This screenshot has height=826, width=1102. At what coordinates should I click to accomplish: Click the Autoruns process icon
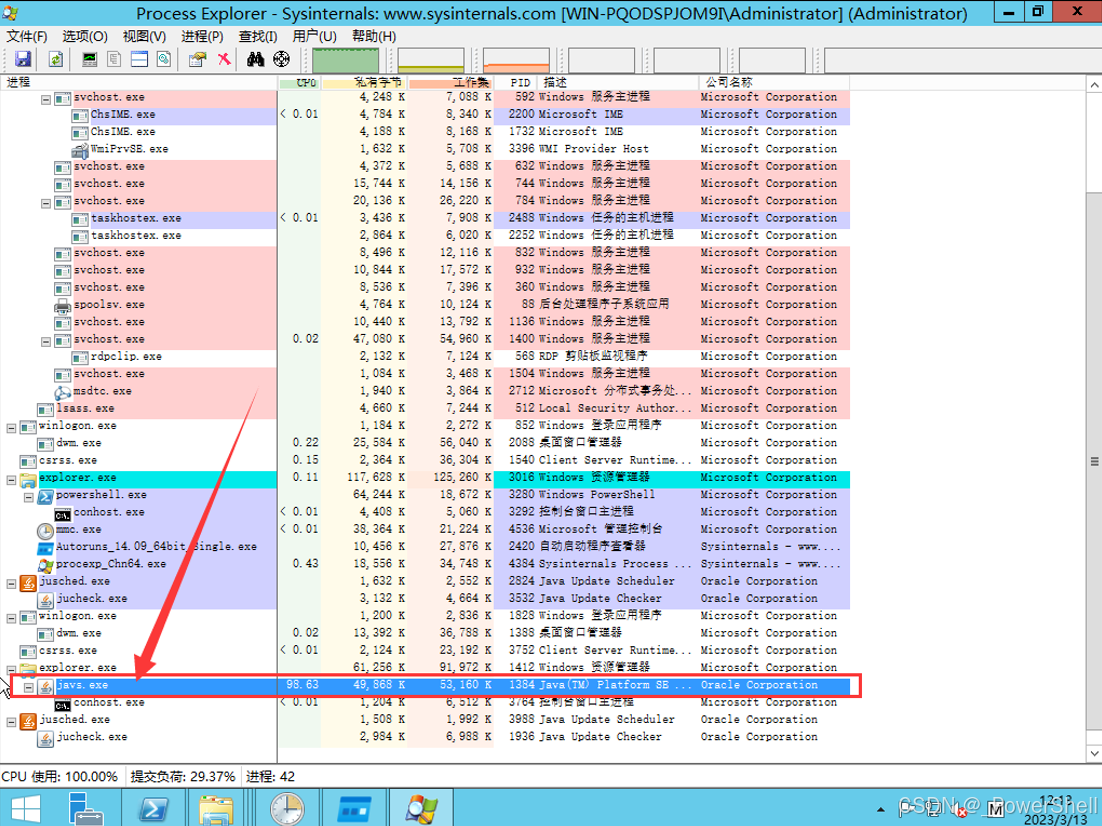(x=46, y=547)
